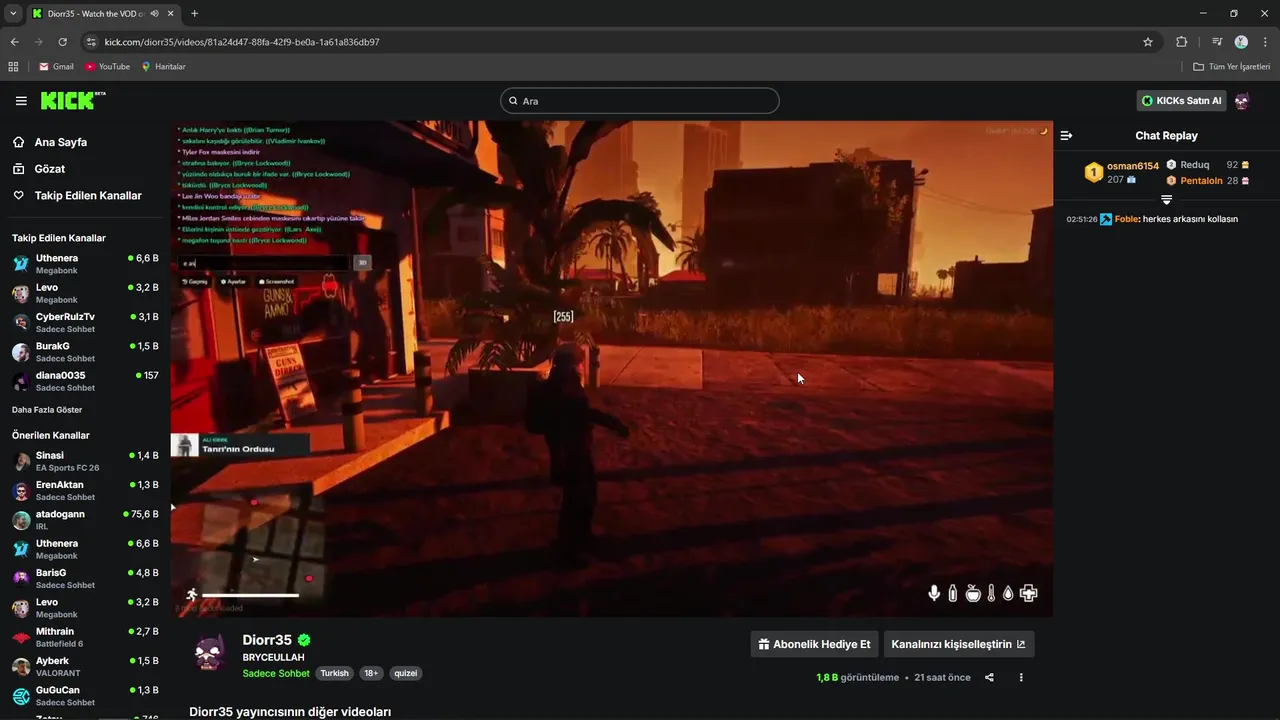Open Mithrain recommended channel
1280x720 pixels.
click(x=85, y=637)
